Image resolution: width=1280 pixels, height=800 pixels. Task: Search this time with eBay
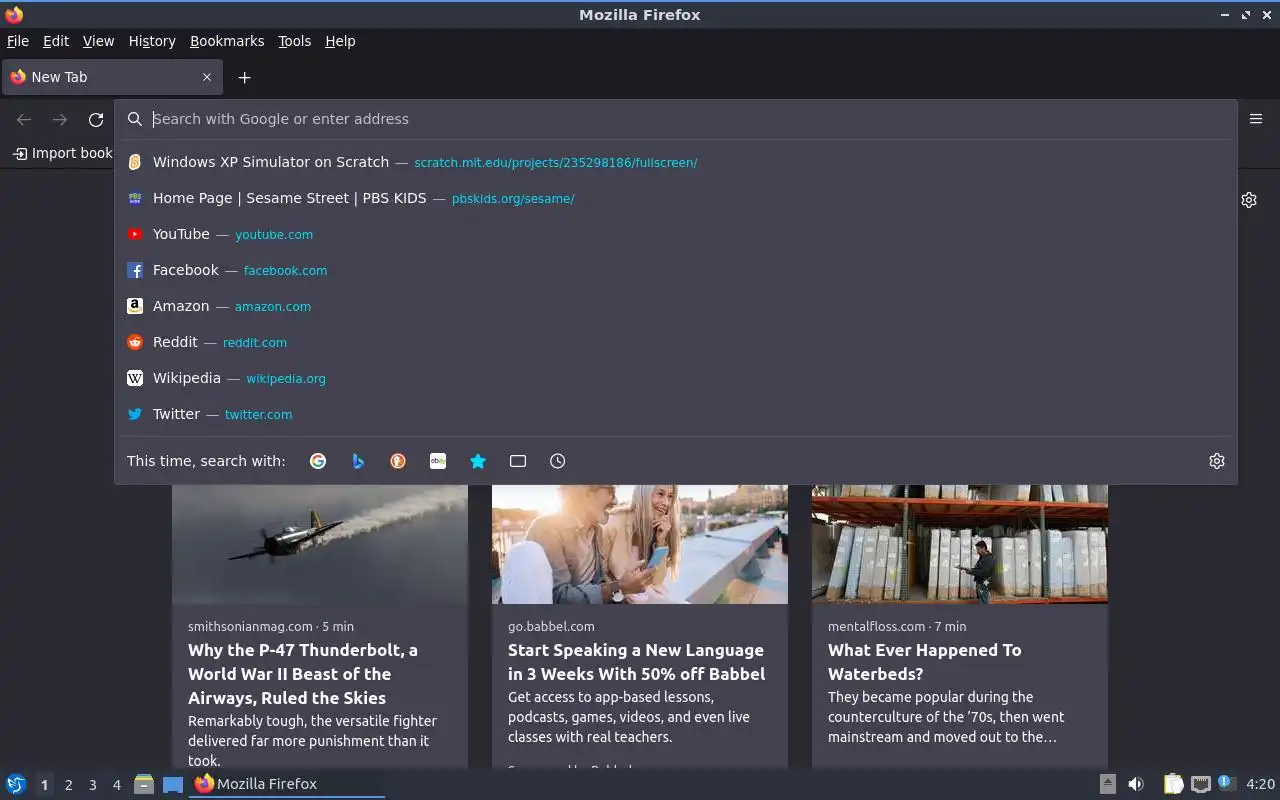(x=438, y=461)
